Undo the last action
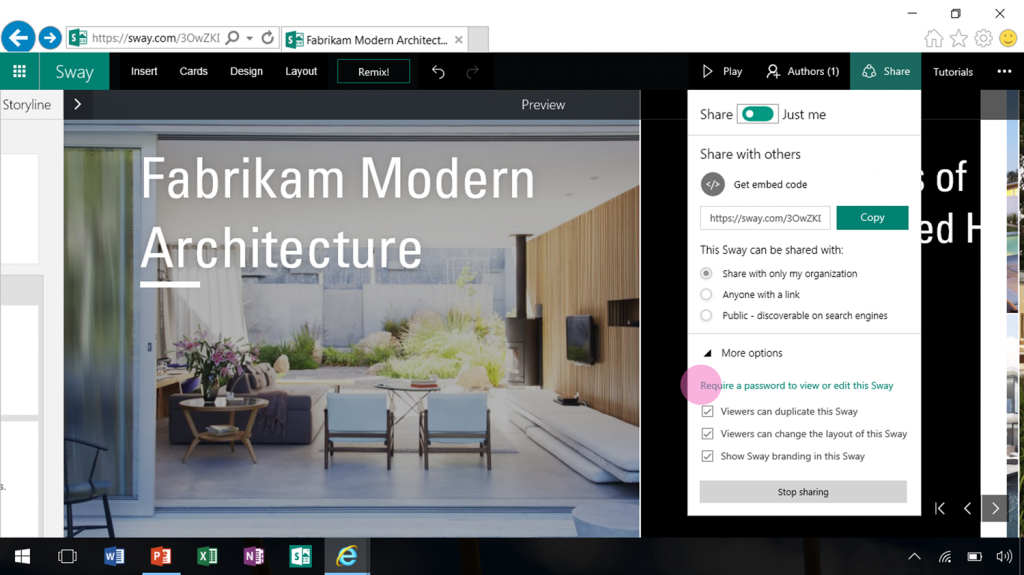The width and height of the screenshot is (1024, 575). (x=438, y=71)
